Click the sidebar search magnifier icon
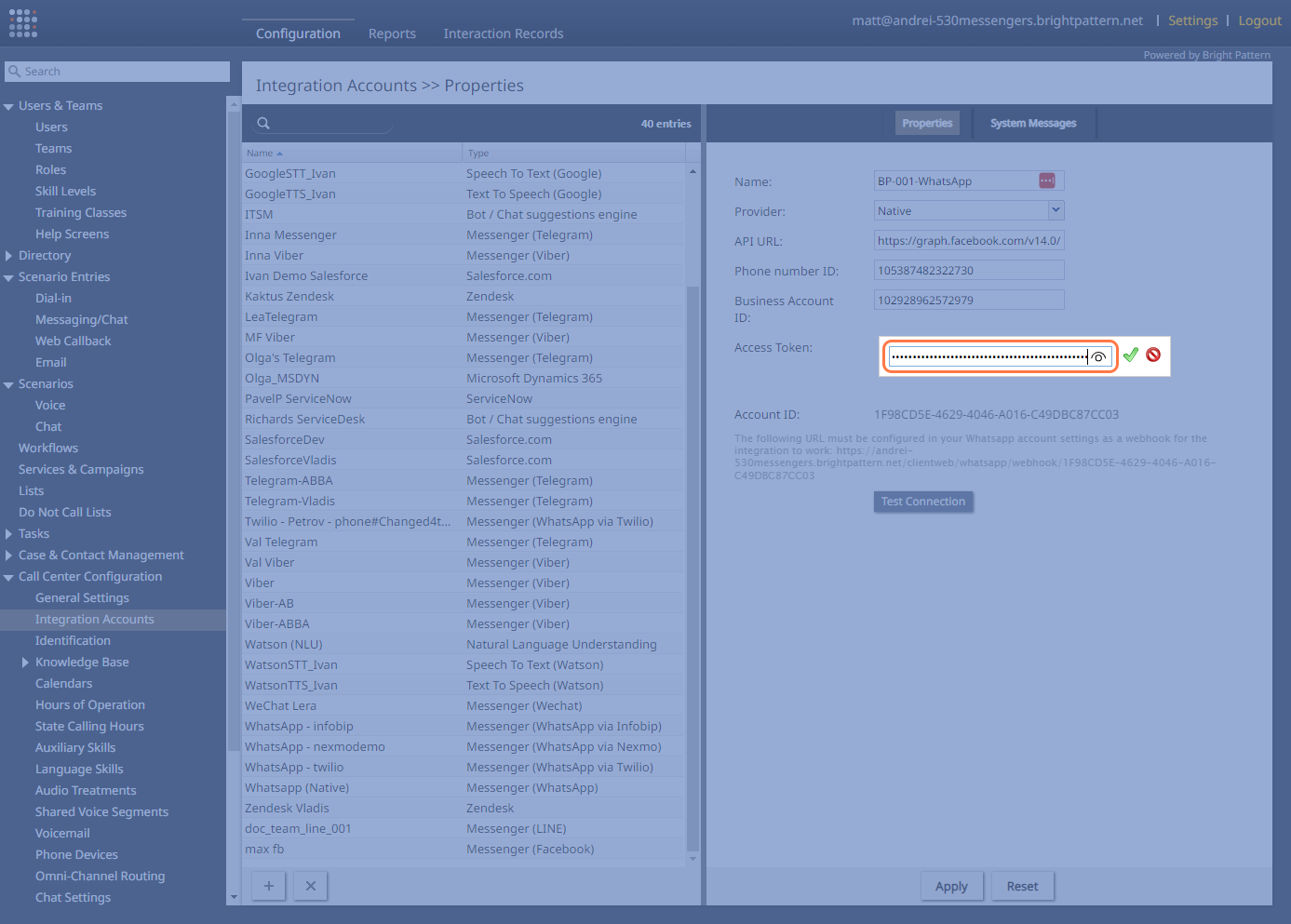The image size is (1291, 924). click(x=14, y=72)
